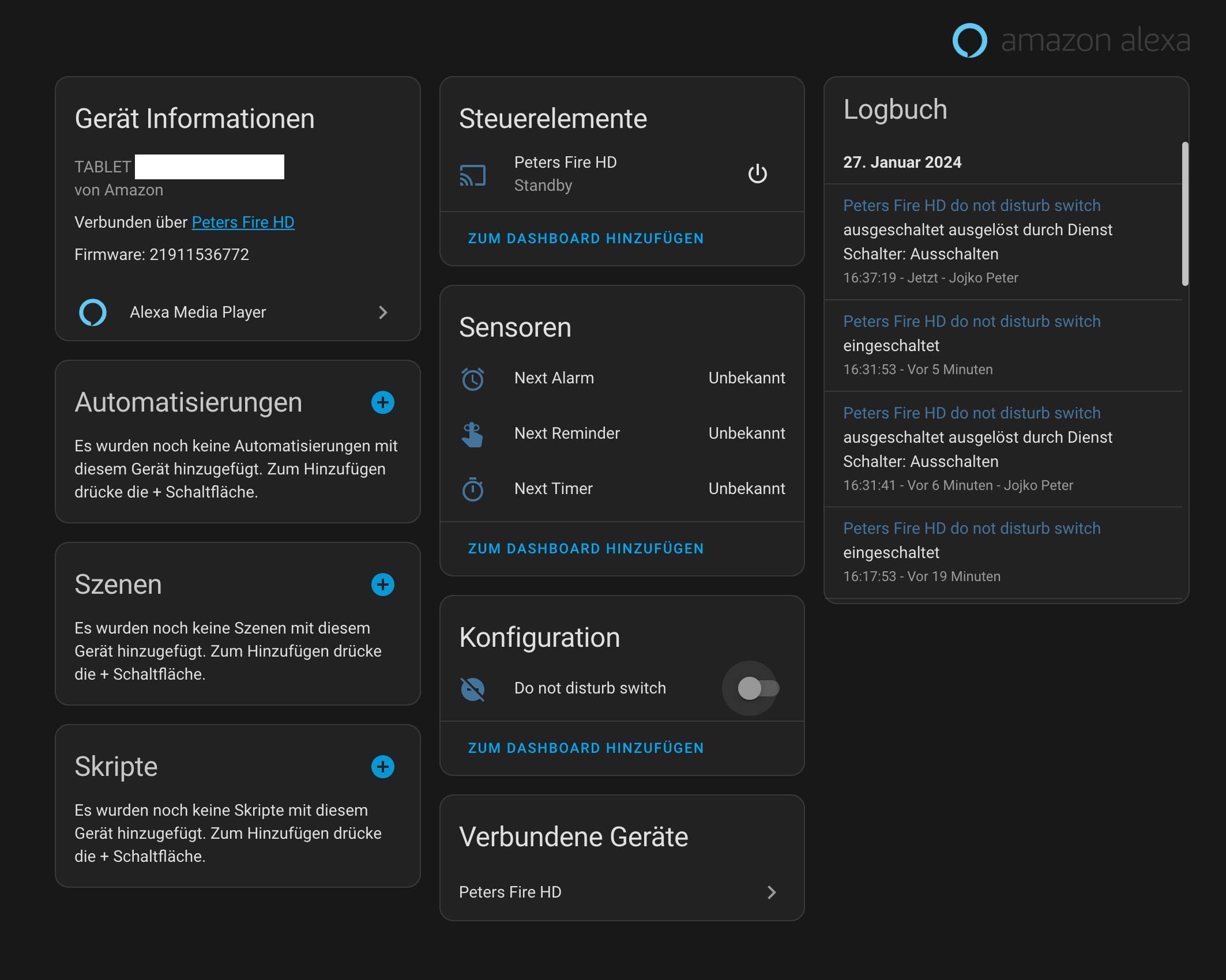Enable the Do not disturb switch
The height and width of the screenshot is (980, 1226).
(758, 688)
